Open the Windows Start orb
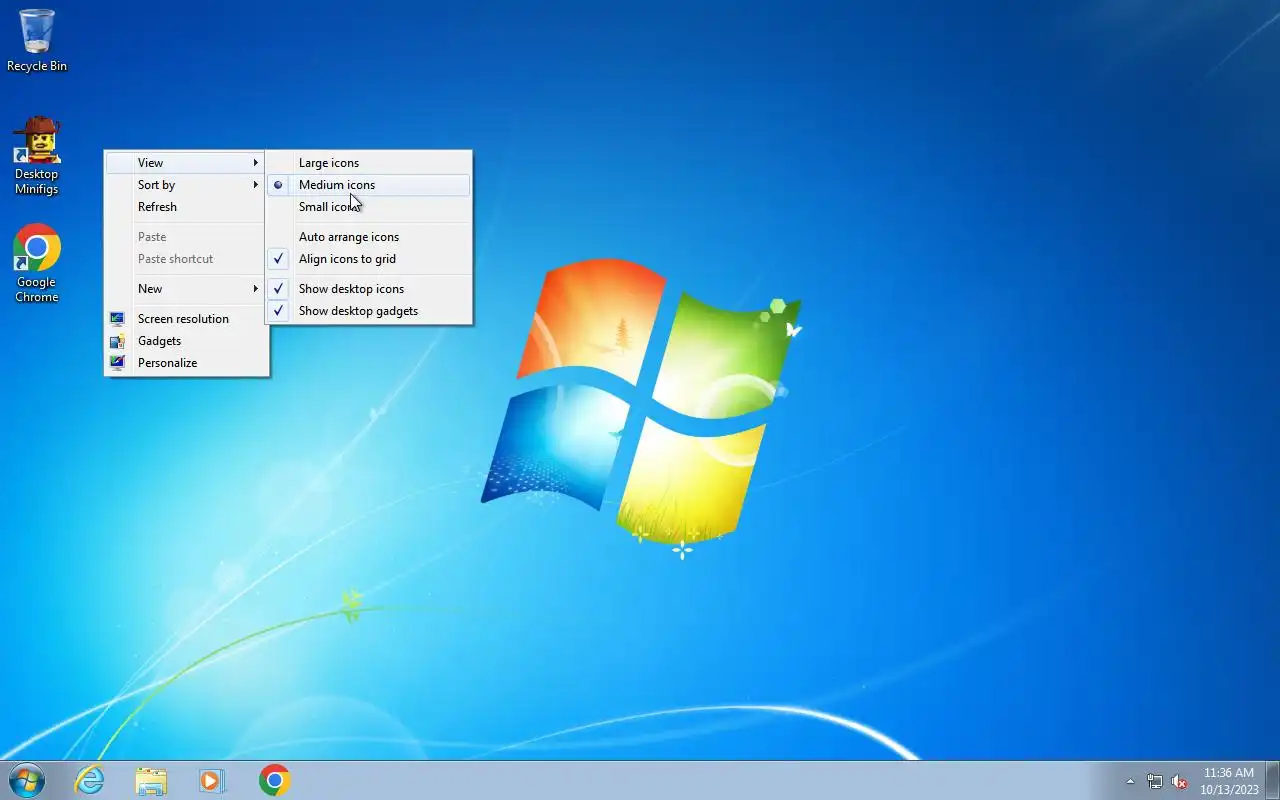The height and width of the screenshot is (800, 1280). coord(27,780)
